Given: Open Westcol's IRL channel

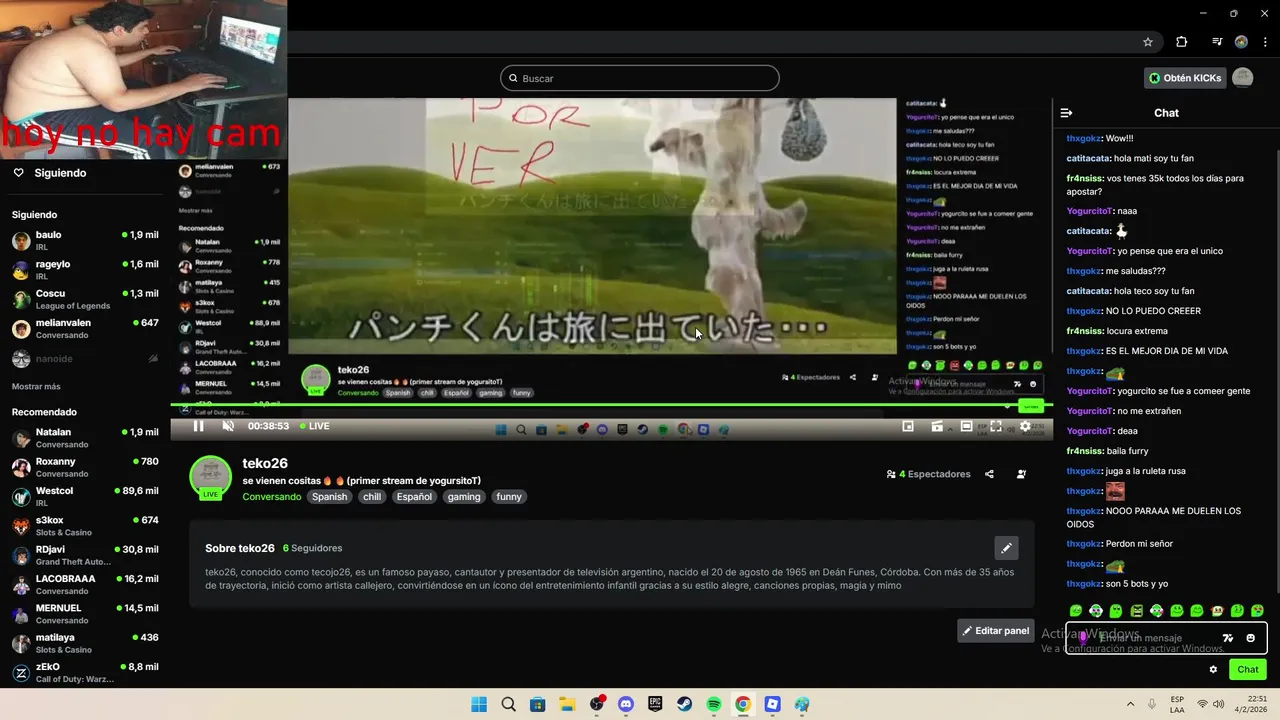Looking at the screenshot, I should (x=85, y=497).
